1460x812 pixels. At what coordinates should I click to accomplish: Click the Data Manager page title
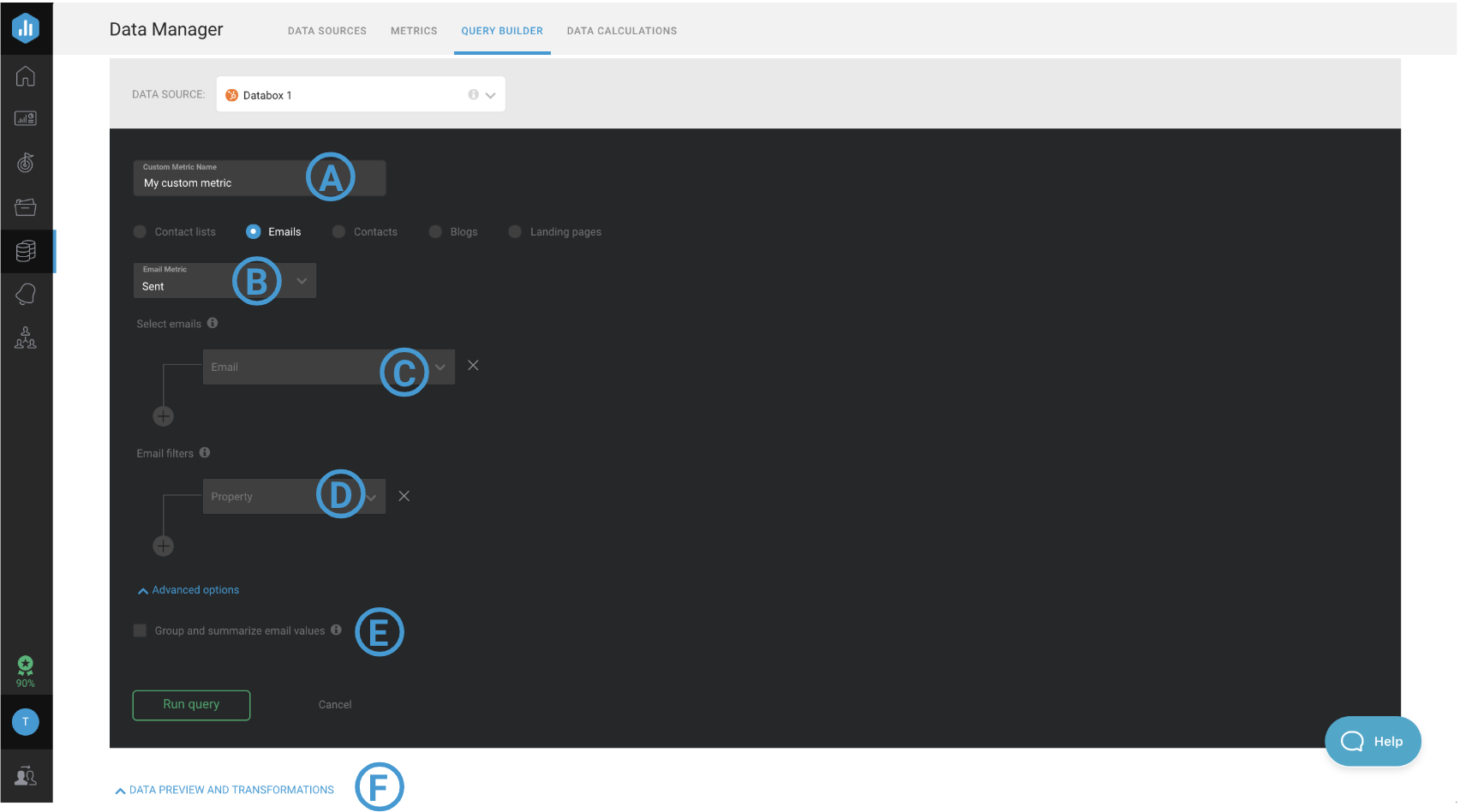166,29
